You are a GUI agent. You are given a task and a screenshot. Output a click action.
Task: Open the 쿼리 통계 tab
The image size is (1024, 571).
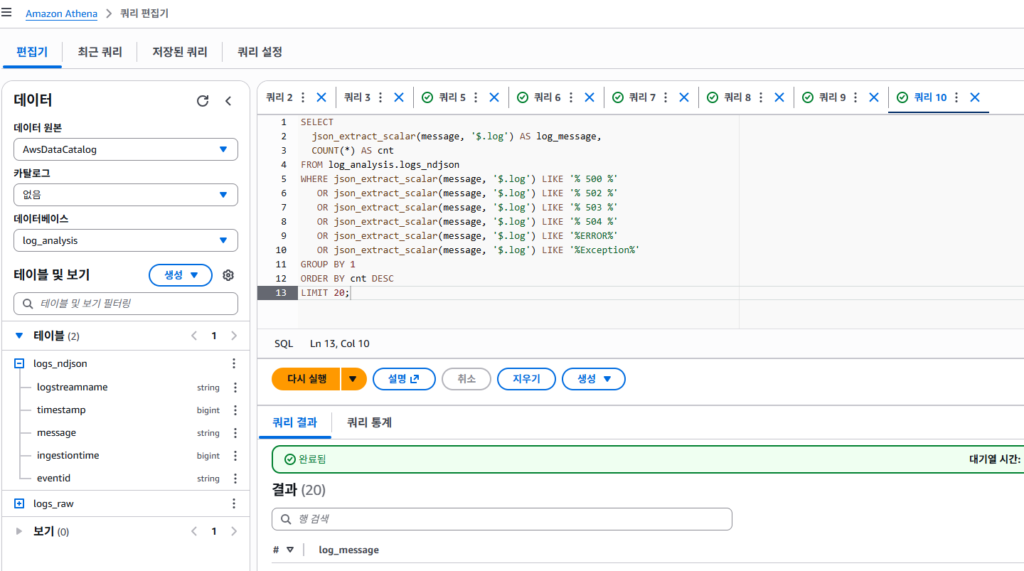[x=369, y=423]
